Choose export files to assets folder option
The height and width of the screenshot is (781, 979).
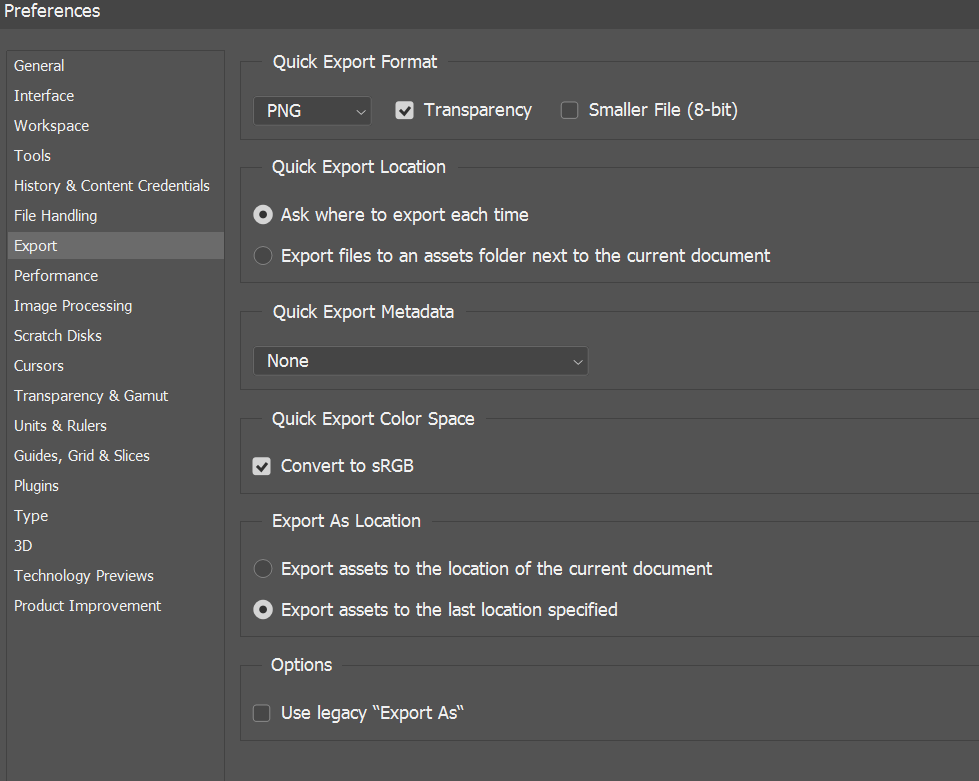pos(263,256)
